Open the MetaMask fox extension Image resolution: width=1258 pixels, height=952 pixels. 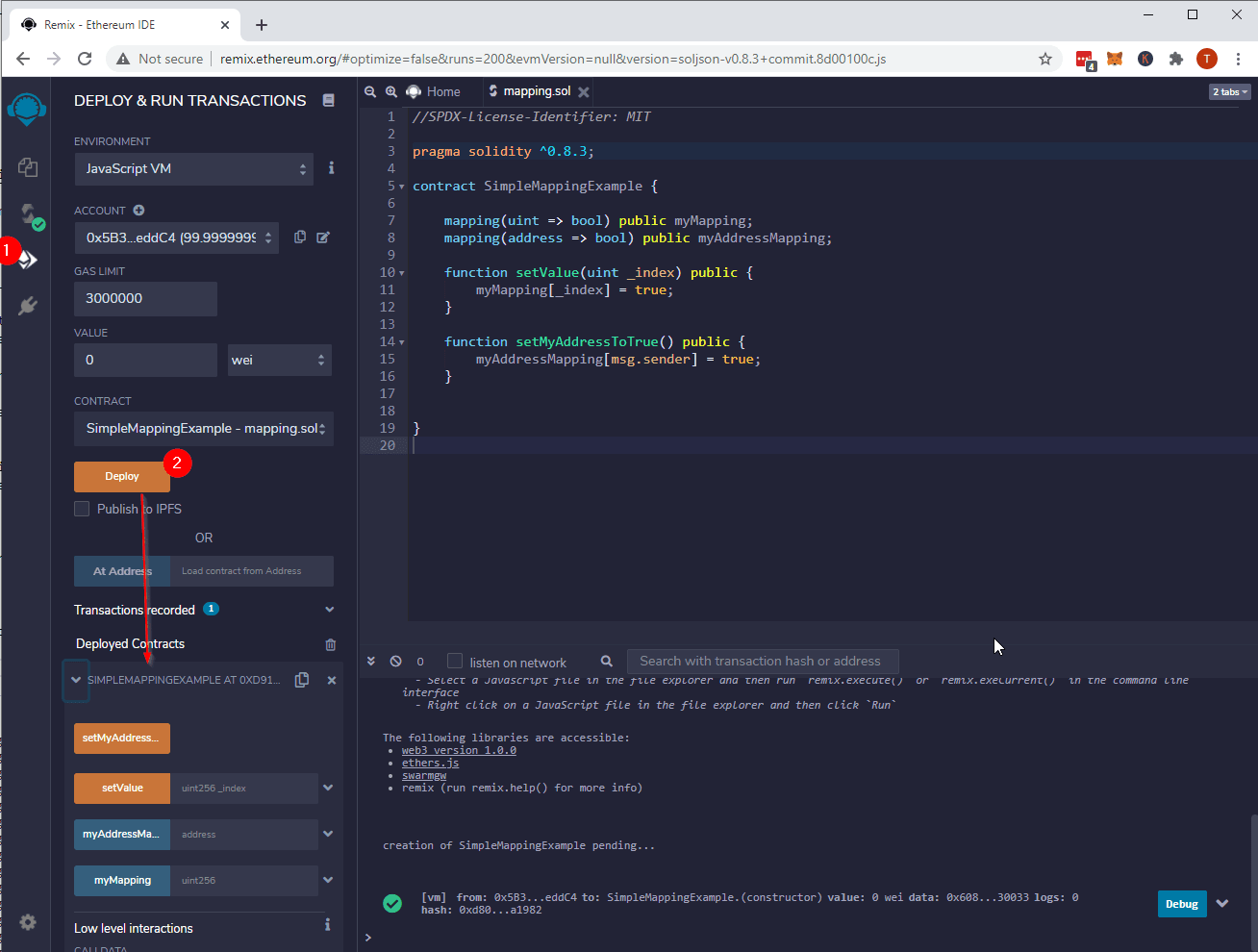coord(1115,59)
